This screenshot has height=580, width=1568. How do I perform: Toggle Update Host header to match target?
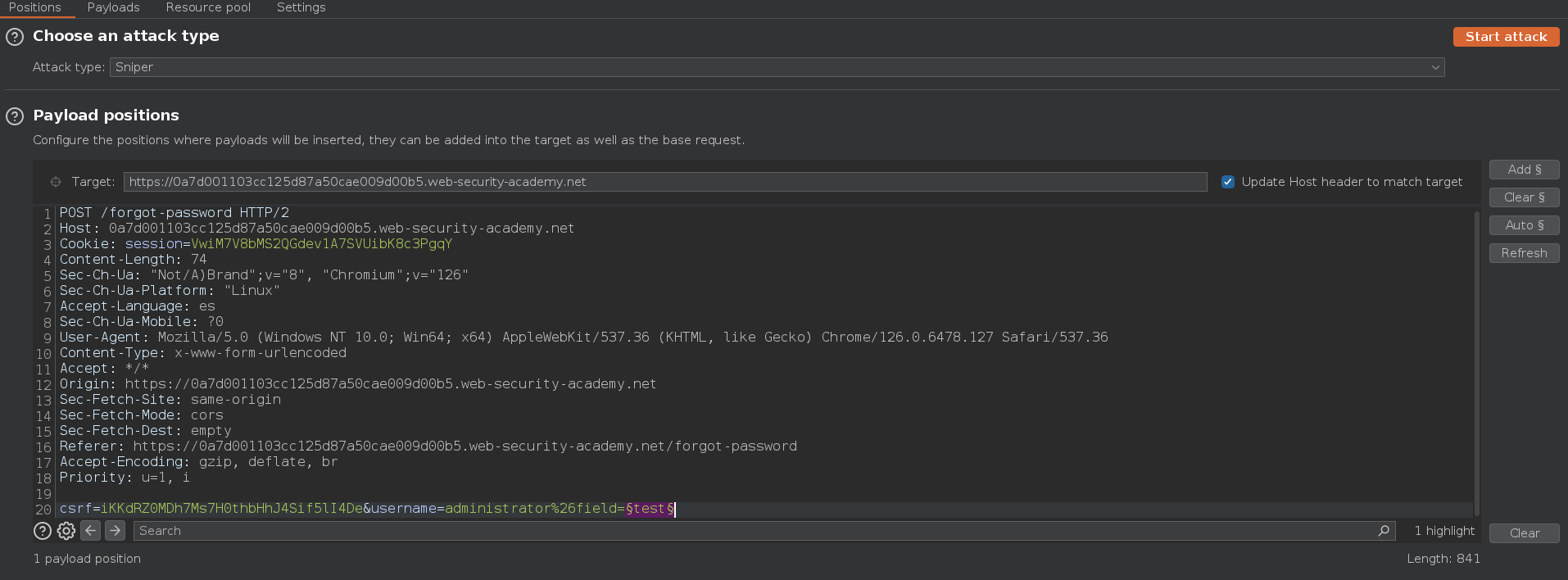pos(1227,182)
